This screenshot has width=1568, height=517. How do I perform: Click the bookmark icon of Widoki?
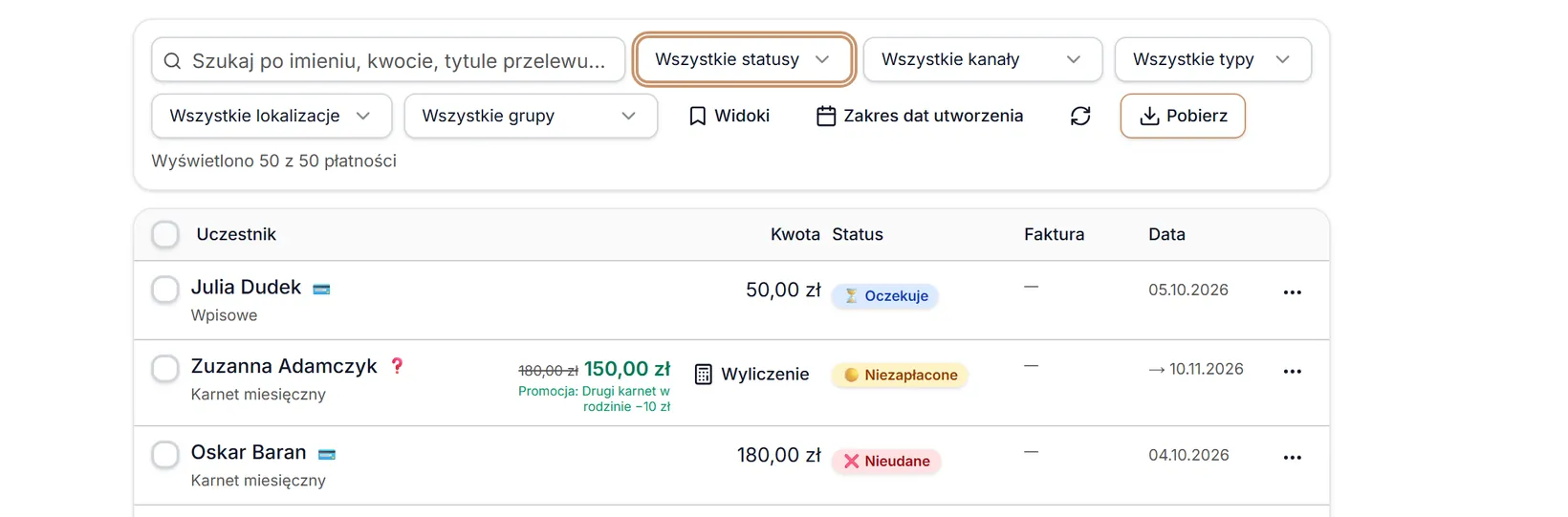coord(698,116)
